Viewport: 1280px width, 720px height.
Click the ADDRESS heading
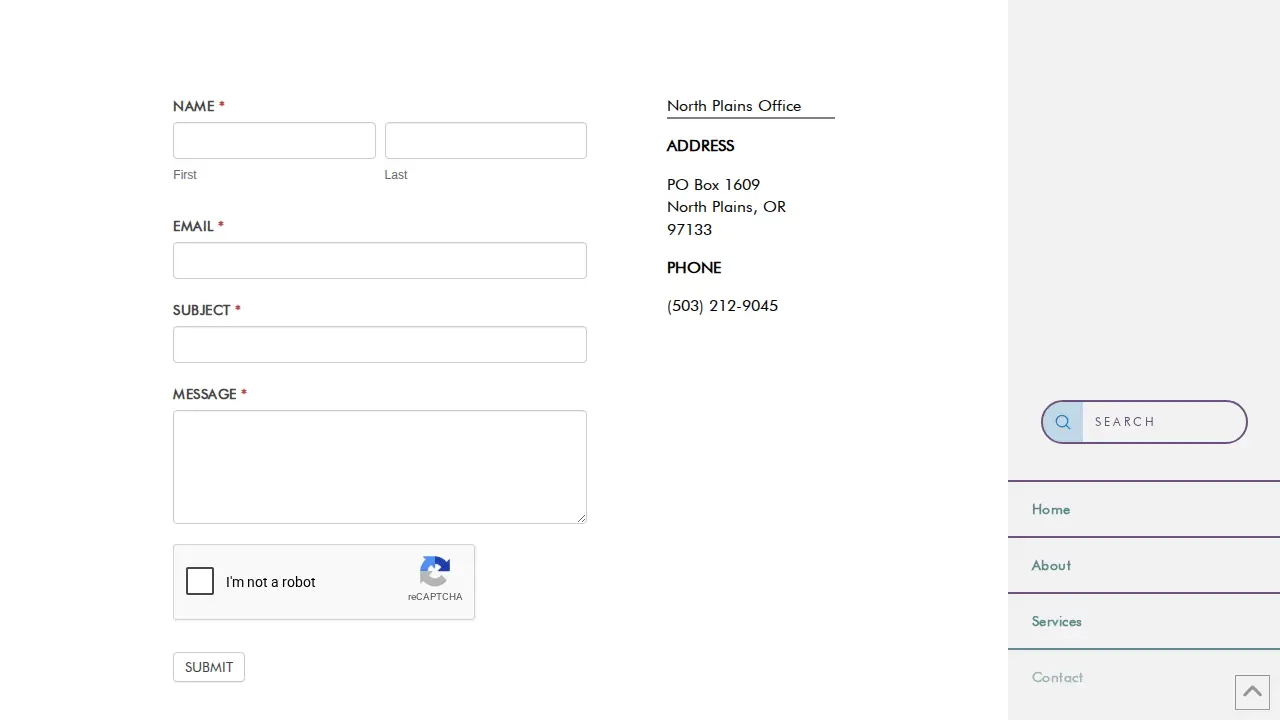(x=700, y=146)
